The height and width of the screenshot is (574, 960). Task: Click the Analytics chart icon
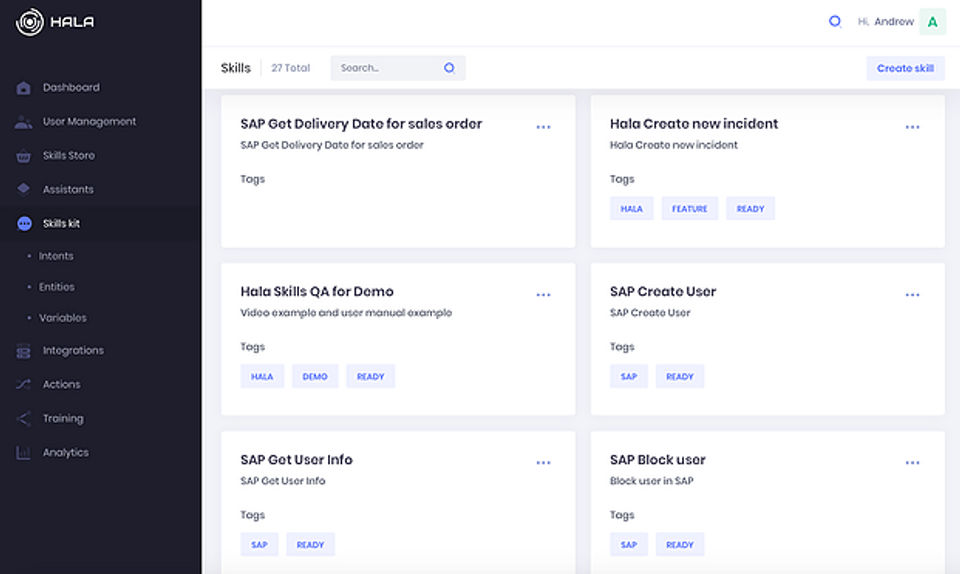(23, 453)
